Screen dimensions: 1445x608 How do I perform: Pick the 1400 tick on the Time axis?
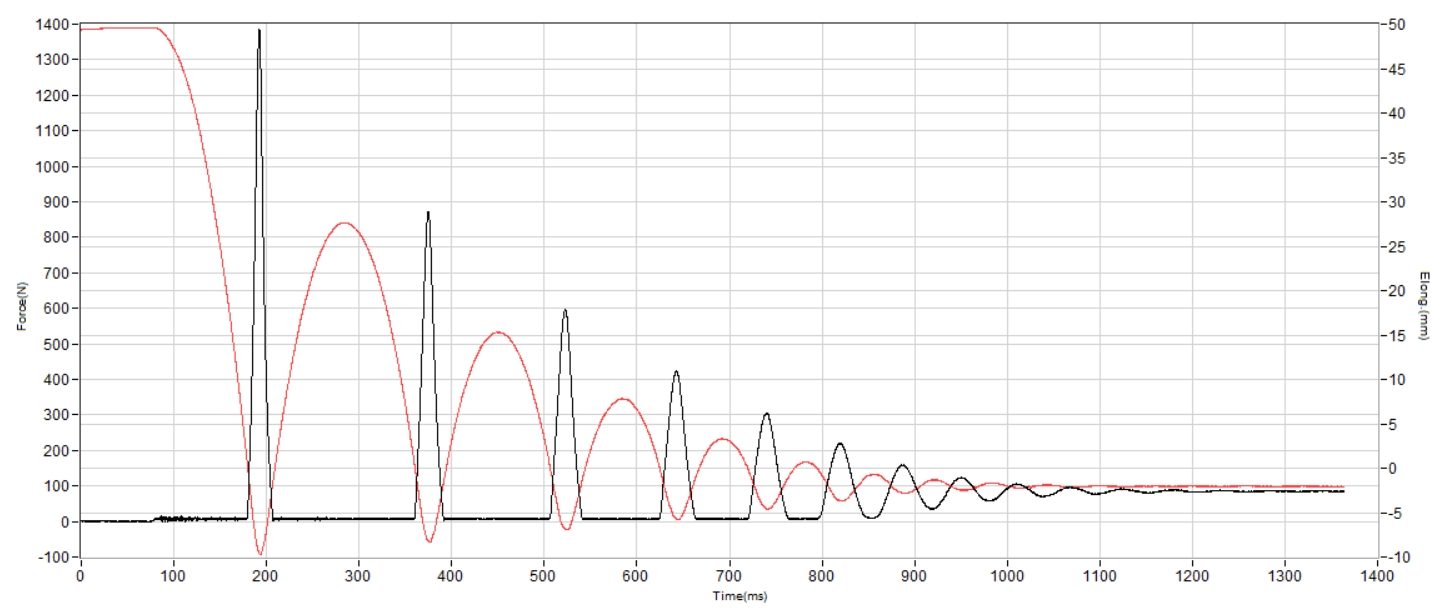(x=1377, y=577)
